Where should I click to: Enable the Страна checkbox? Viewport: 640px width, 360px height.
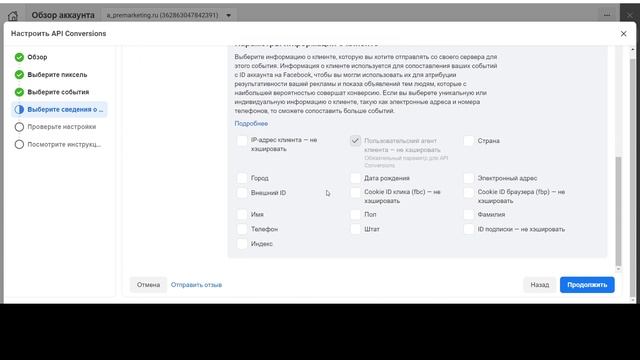[x=469, y=141]
